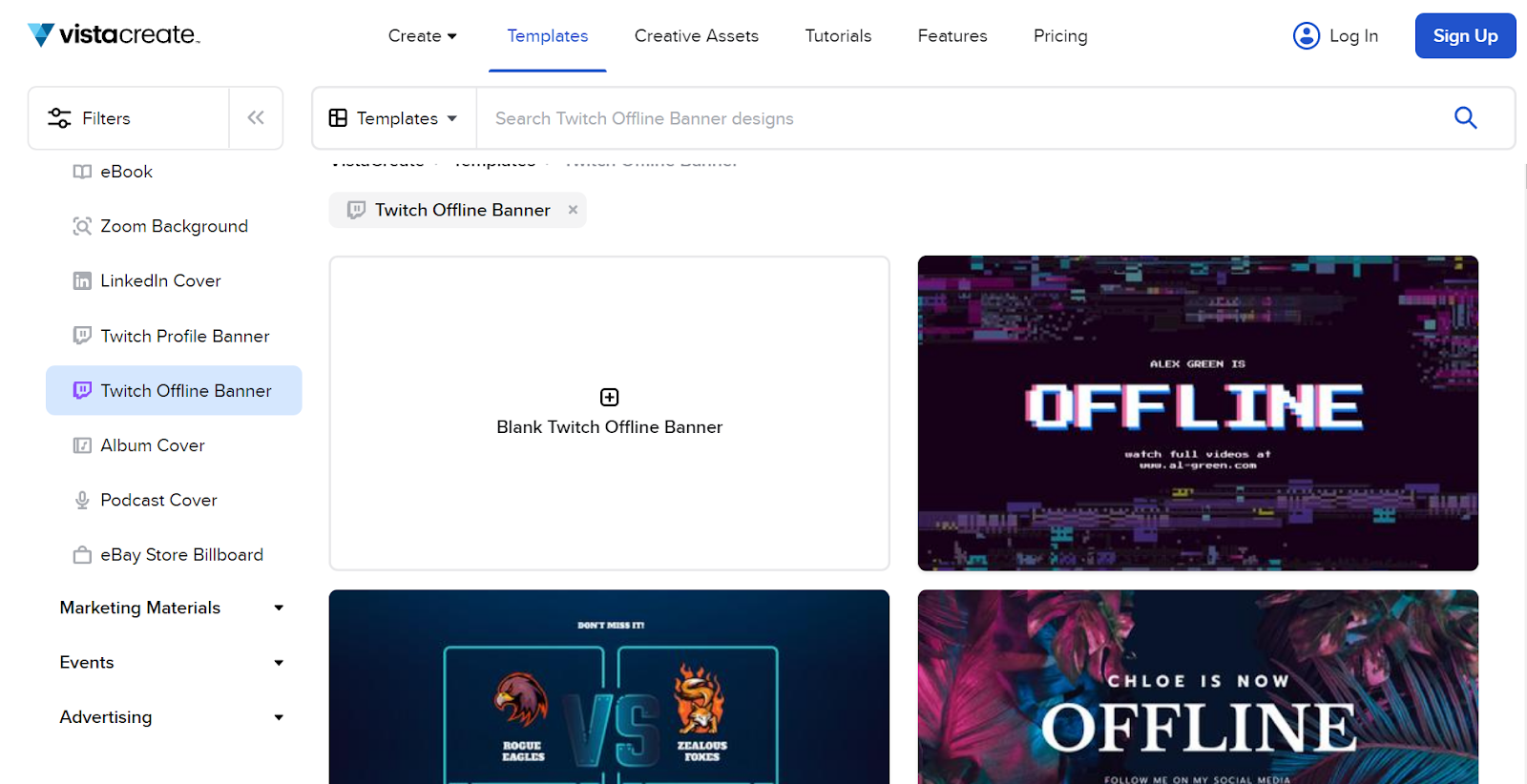Open the 'Chloe is now OFFLINE' tropical template
Image resolution: width=1527 pixels, height=784 pixels.
pyautogui.click(x=1198, y=687)
